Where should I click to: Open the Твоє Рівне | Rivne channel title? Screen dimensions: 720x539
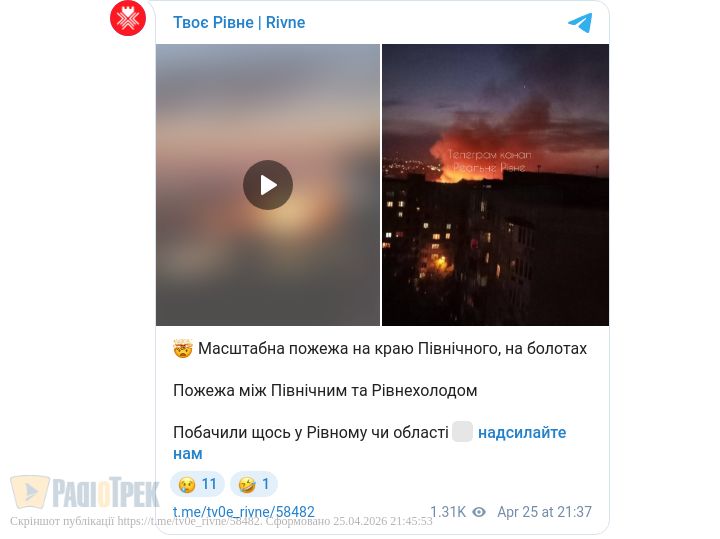tap(239, 22)
